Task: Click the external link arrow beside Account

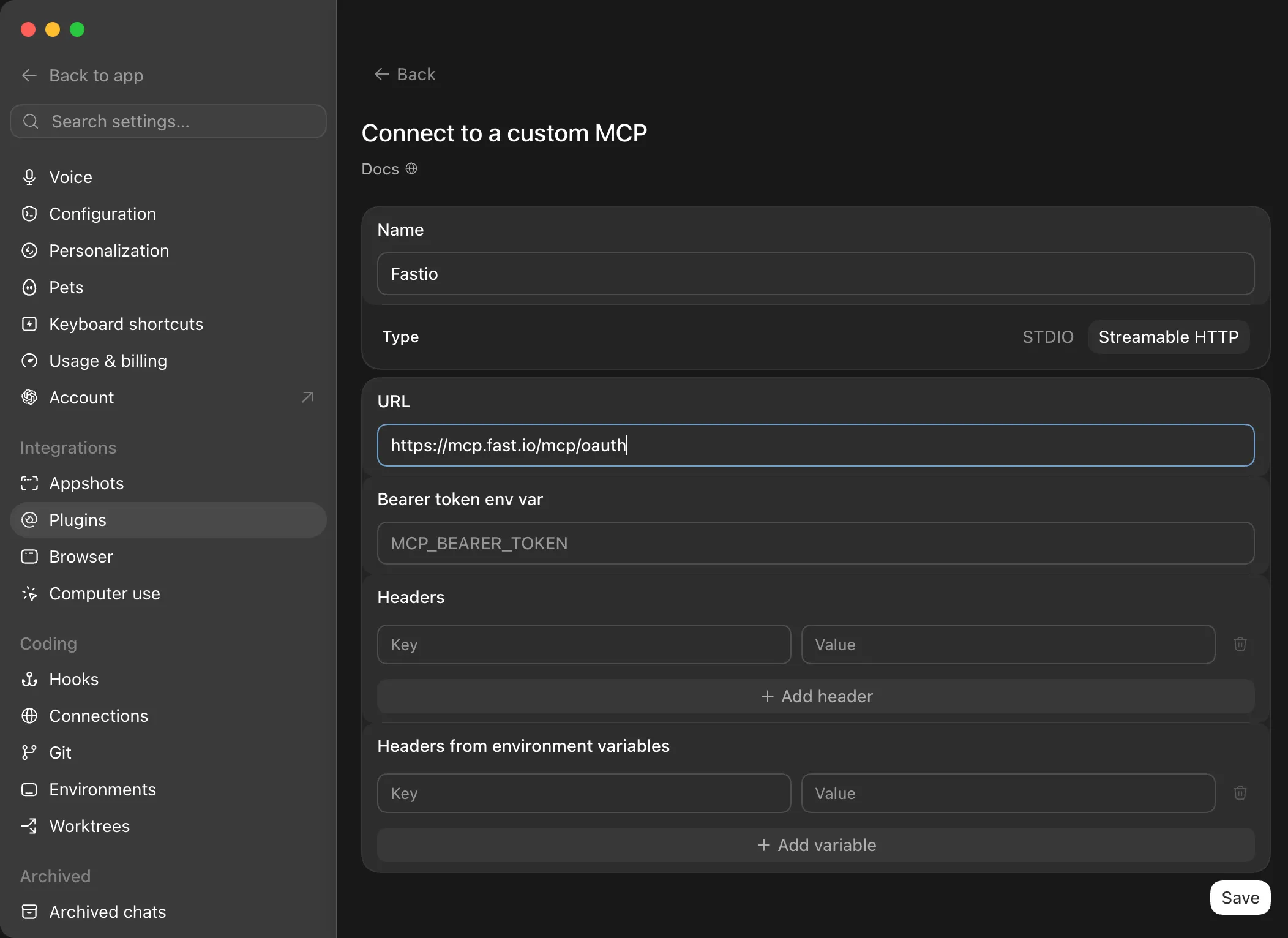Action: 307,397
